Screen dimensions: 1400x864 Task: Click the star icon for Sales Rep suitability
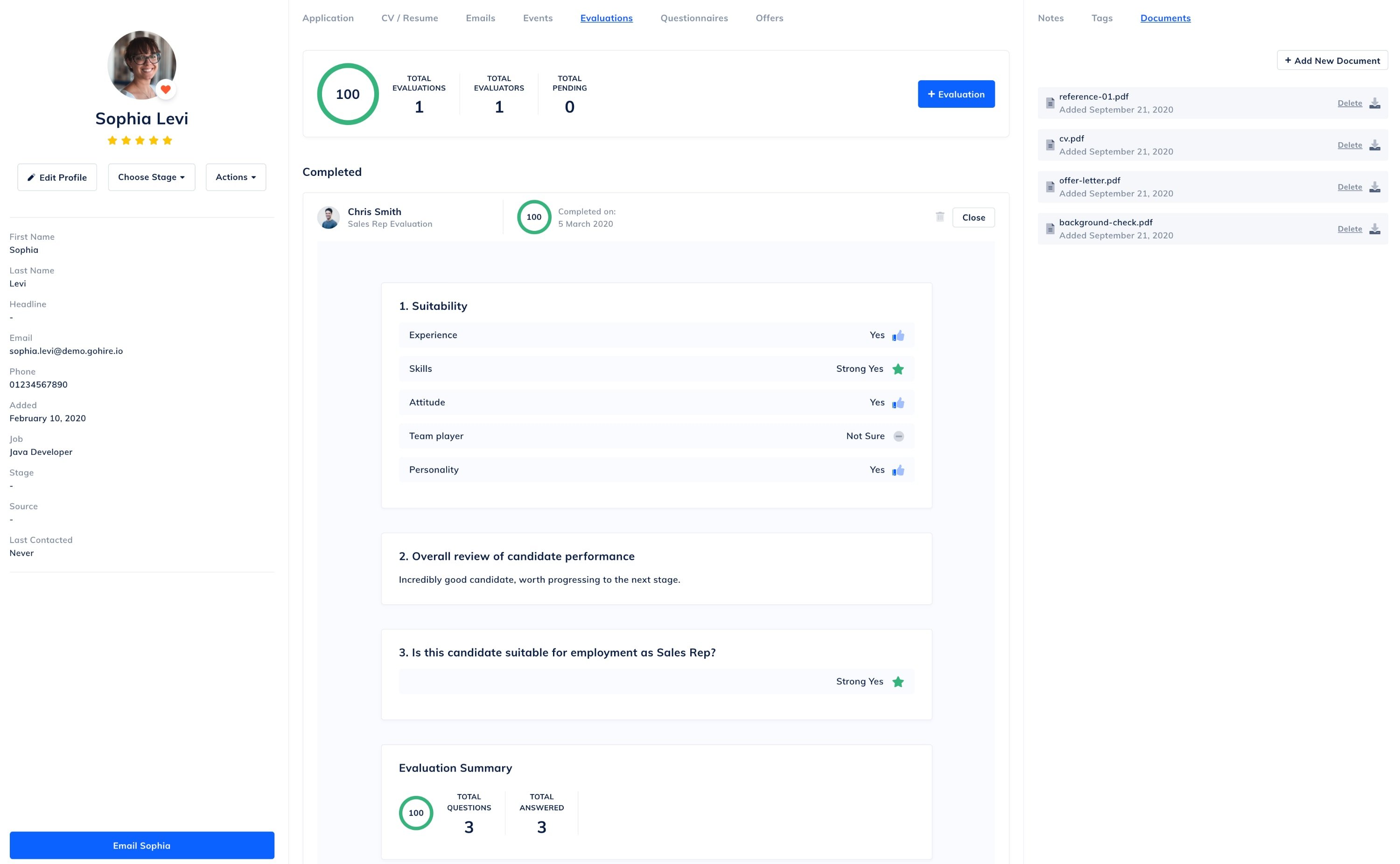click(x=898, y=681)
